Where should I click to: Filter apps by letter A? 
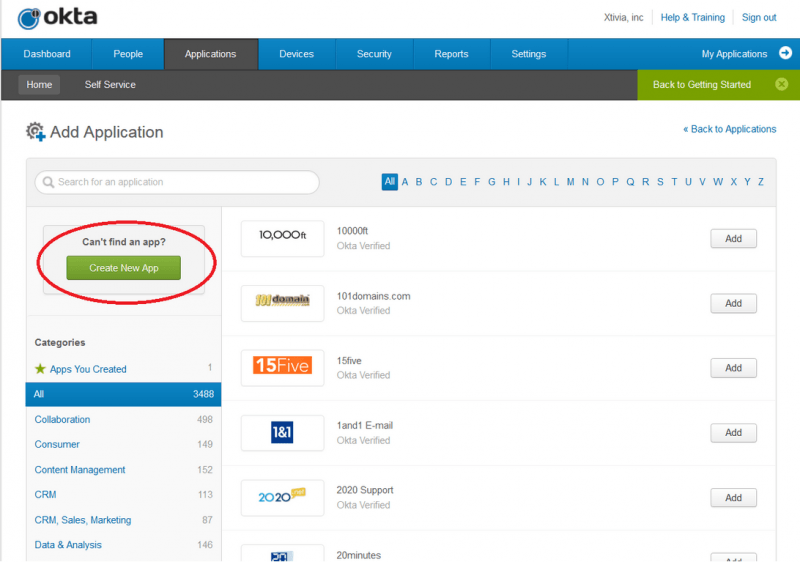[405, 182]
